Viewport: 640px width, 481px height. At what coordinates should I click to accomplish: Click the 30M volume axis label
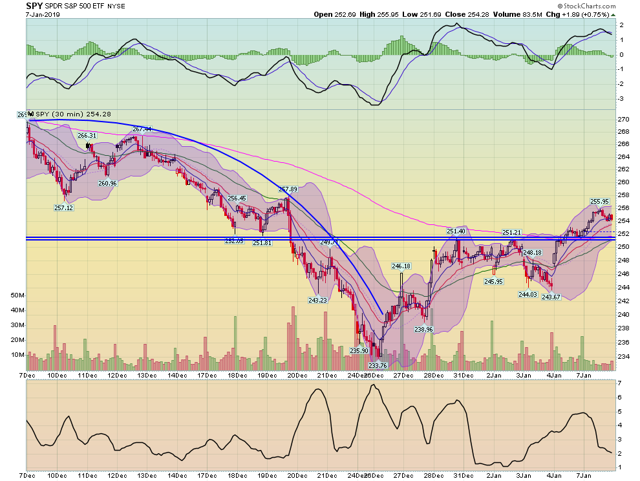tap(17, 325)
